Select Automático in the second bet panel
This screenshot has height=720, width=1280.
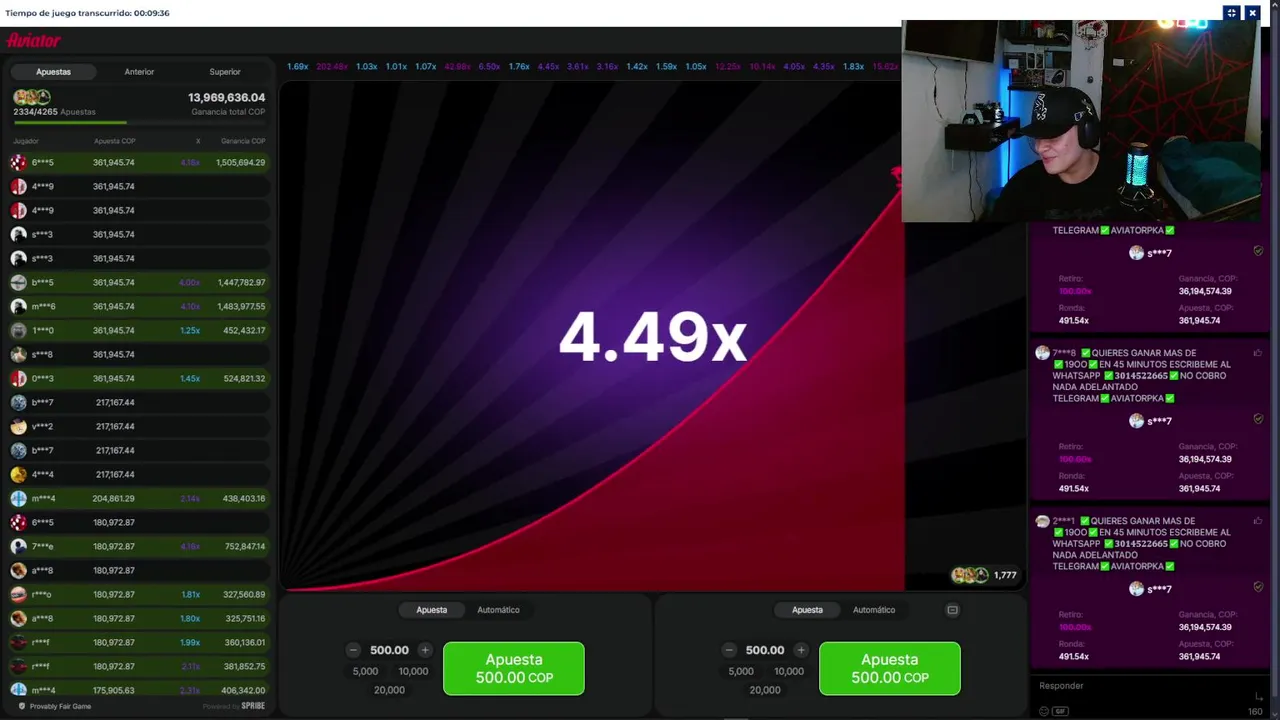tap(874, 610)
